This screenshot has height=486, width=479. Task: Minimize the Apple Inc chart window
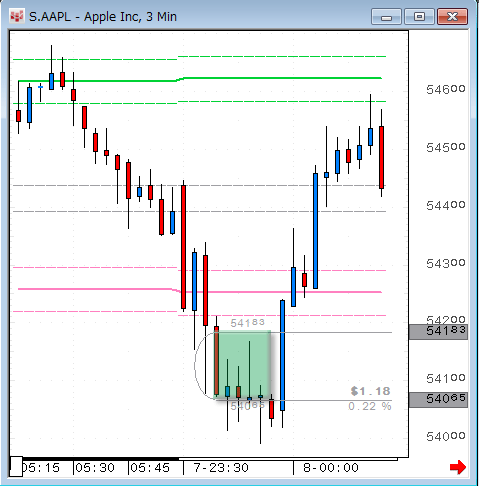point(386,17)
